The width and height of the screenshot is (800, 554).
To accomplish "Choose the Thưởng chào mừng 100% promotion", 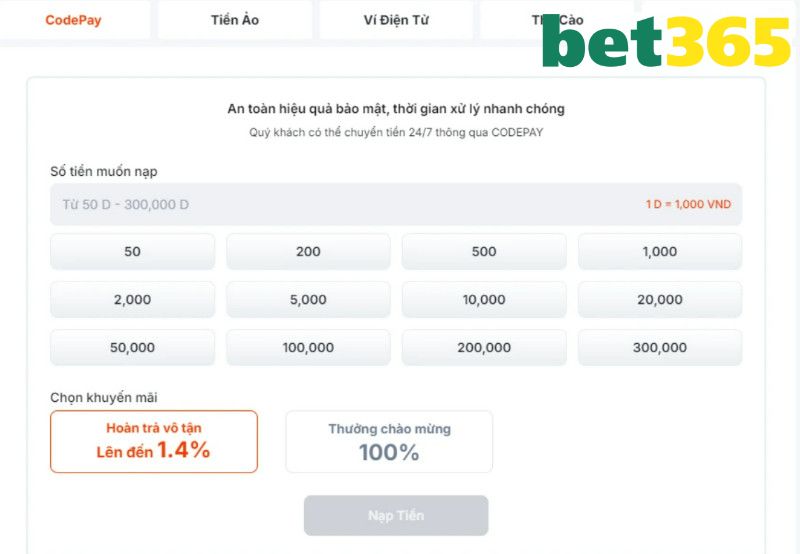I will pos(389,441).
